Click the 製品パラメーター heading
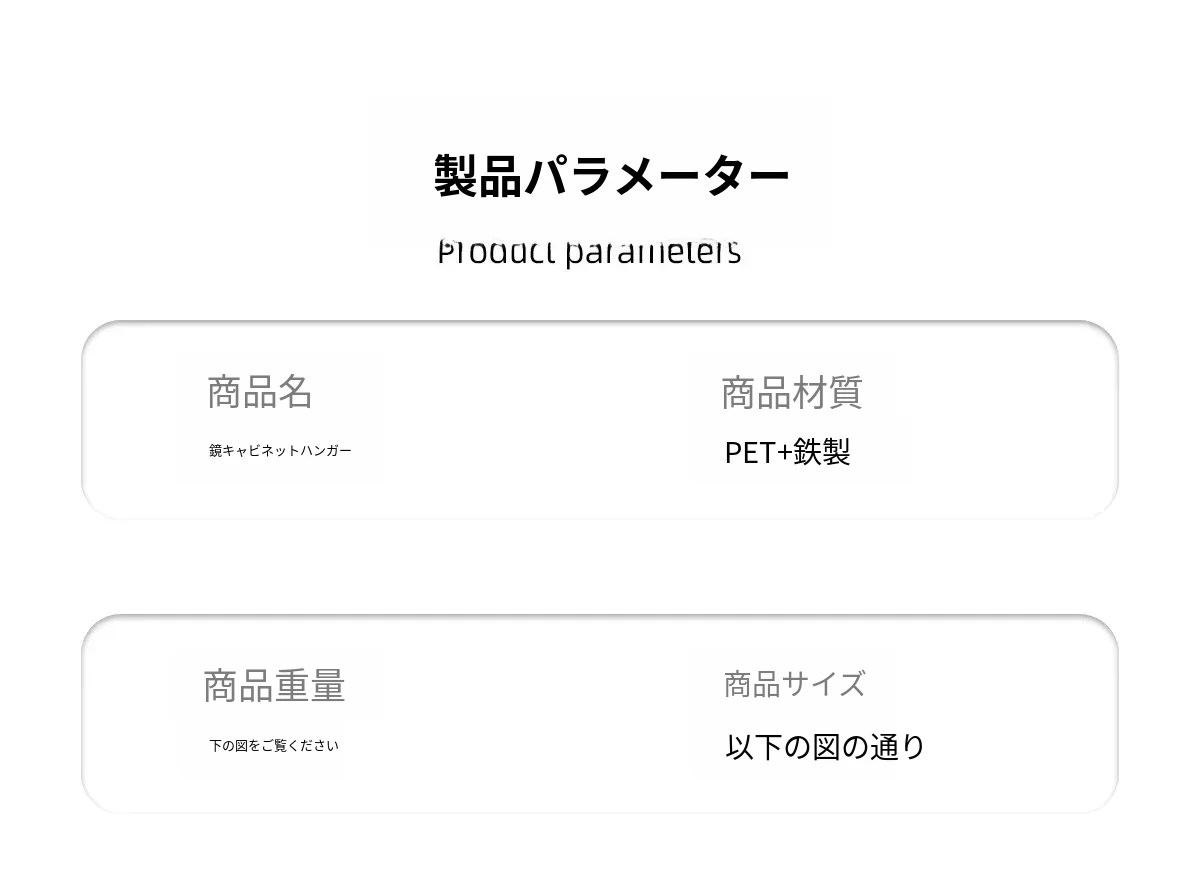The width and height of the screenshot is (1200, 884). (611, 176)
